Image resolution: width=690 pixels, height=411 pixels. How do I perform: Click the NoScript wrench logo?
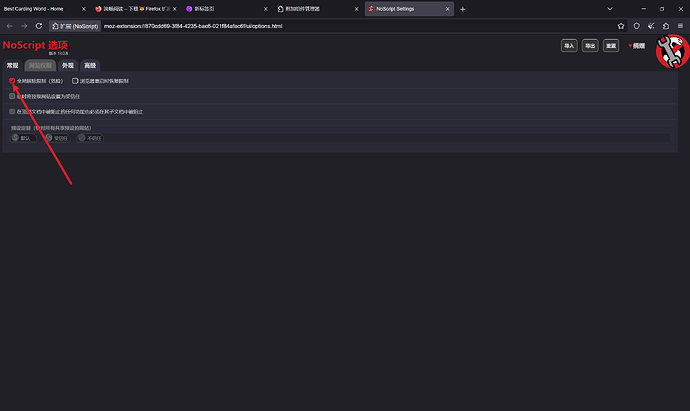(672, 52)
